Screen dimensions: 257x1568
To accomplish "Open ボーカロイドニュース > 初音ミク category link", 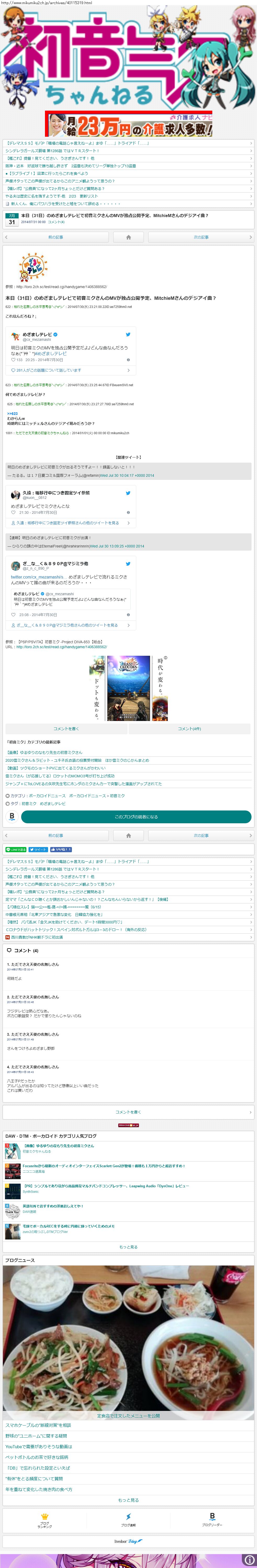I will [x=96, y=796].
